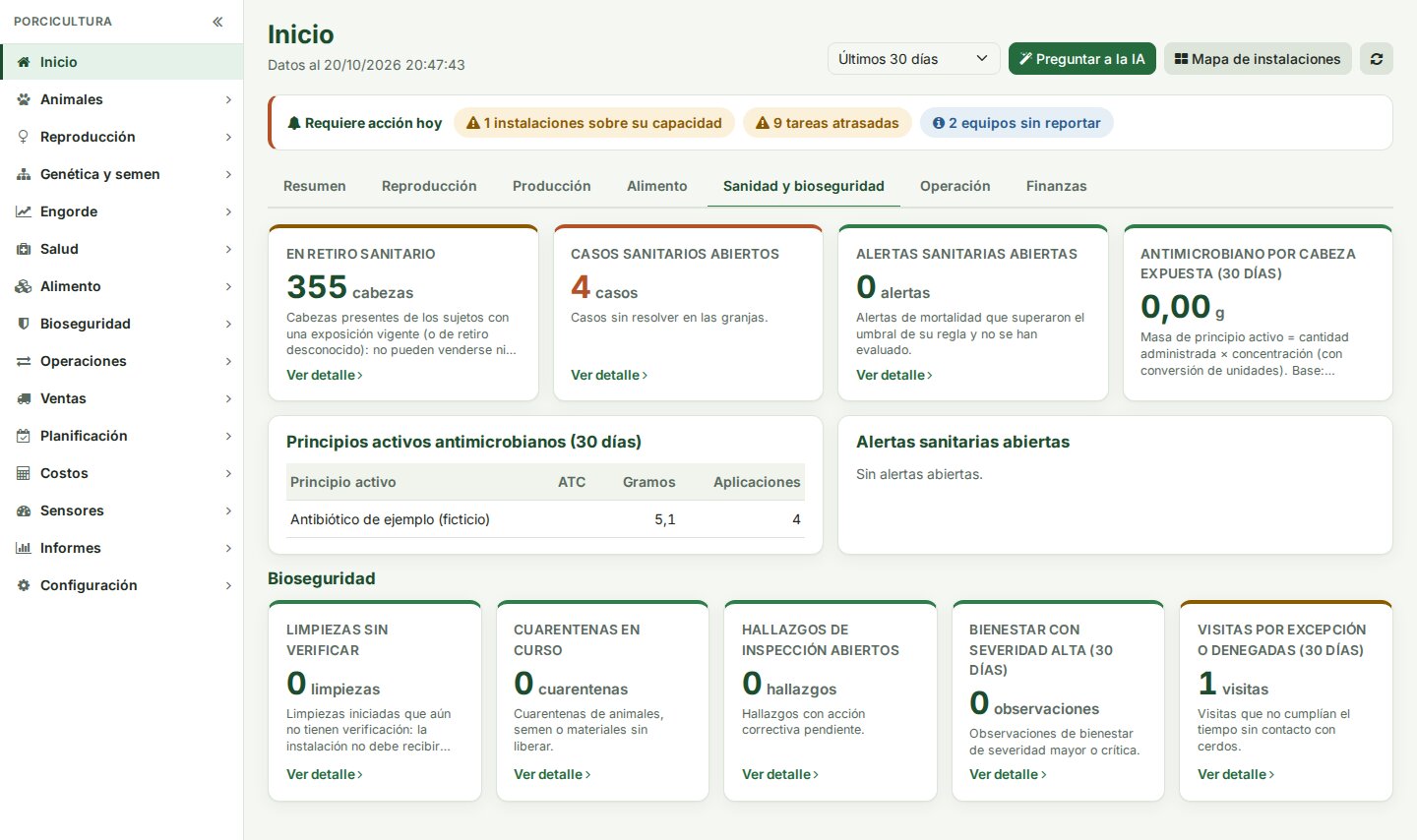This screenshot has height=840, width=1417.
Task: Click the instalaciones sobre su capacidad alert
Action: 594,123
